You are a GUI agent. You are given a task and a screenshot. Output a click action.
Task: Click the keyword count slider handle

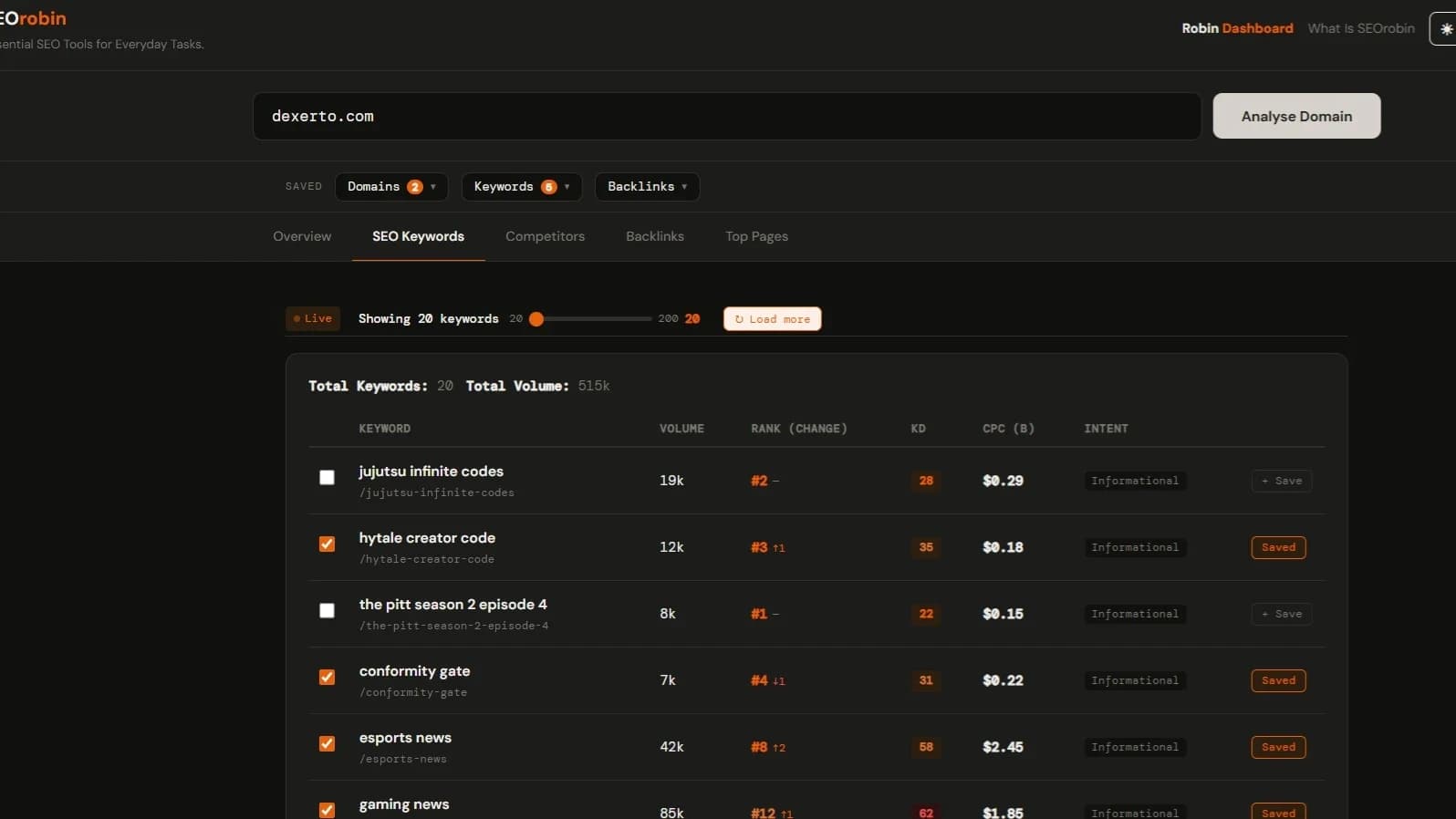coord(536,318)
